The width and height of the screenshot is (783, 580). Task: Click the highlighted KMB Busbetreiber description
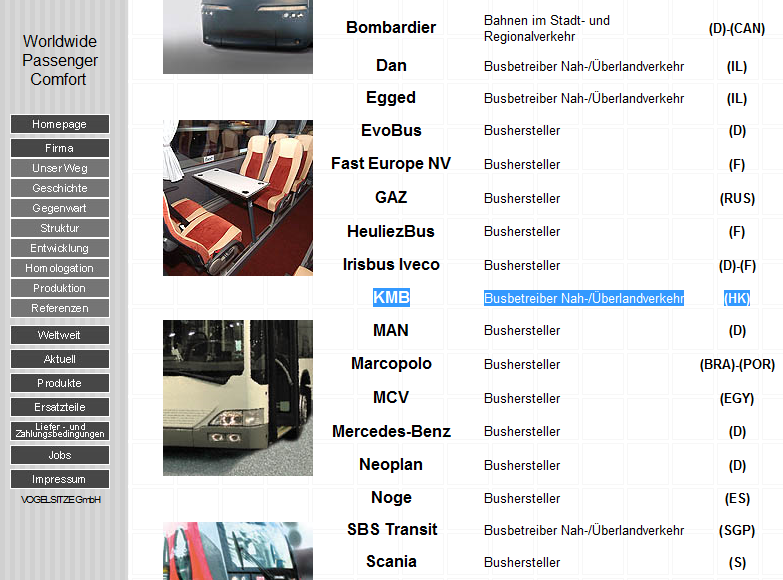(584, 298)
